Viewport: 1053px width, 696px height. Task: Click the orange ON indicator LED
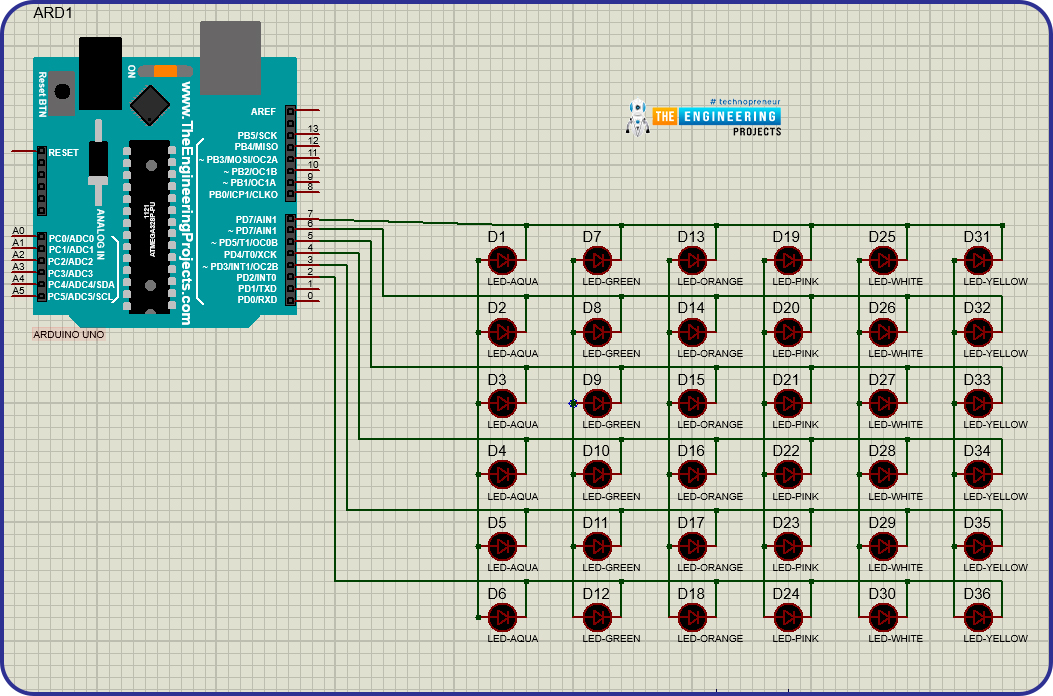click(x=165, y=71)
